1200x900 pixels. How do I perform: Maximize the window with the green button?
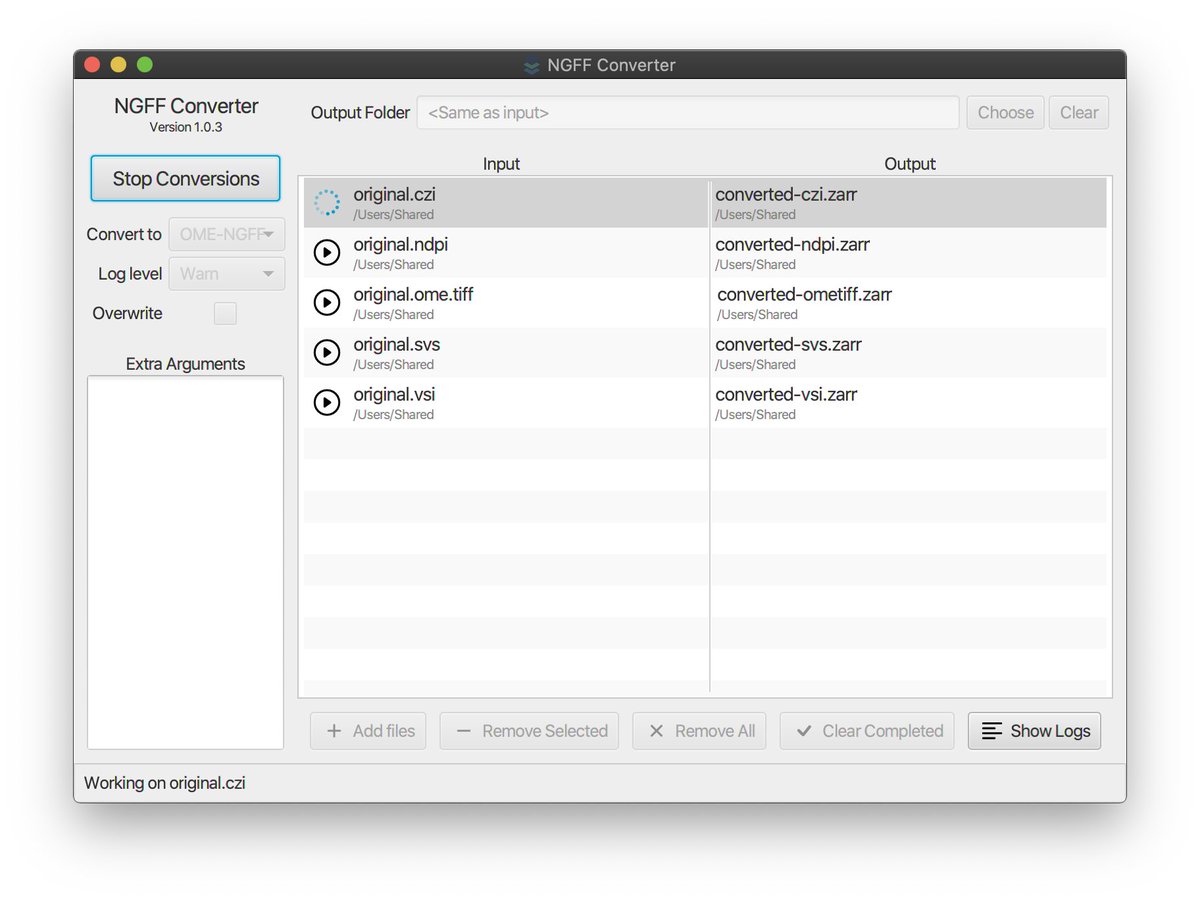pos(144,65)
